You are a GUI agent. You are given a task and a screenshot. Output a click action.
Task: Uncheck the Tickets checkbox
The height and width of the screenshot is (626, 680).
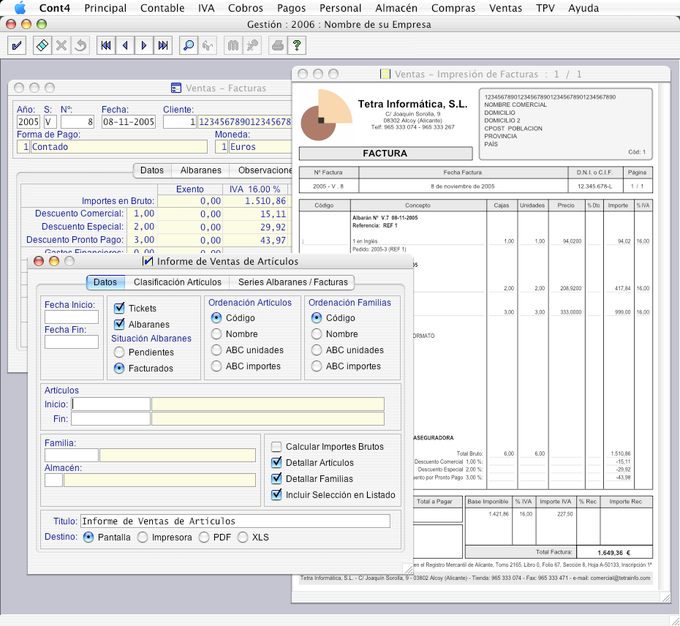point(120,308)
